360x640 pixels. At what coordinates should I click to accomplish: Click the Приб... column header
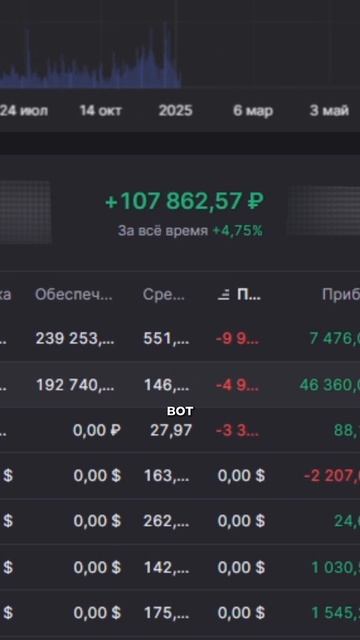click(x=341, y=295)
